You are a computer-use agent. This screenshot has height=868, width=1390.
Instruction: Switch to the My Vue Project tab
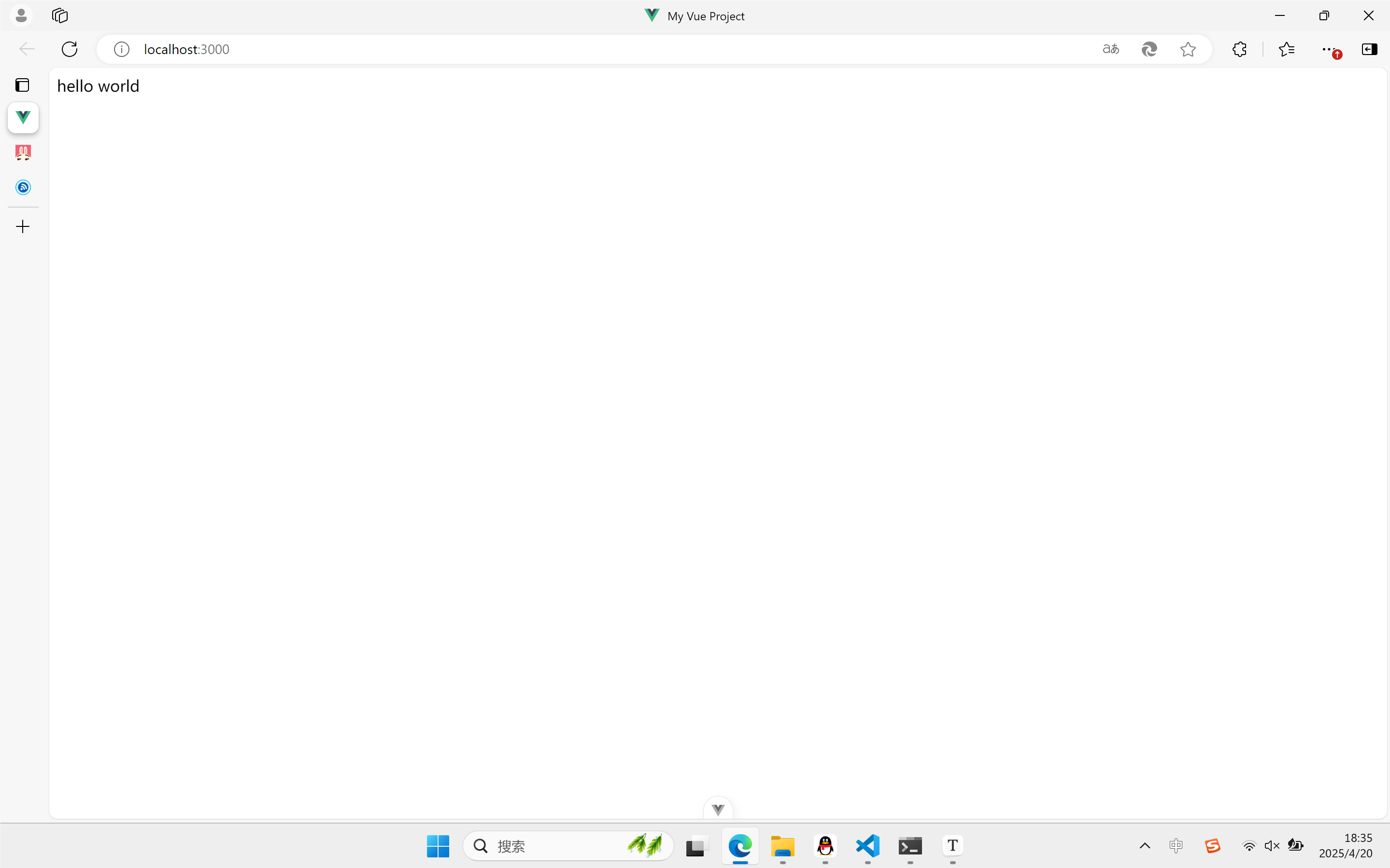23,118
